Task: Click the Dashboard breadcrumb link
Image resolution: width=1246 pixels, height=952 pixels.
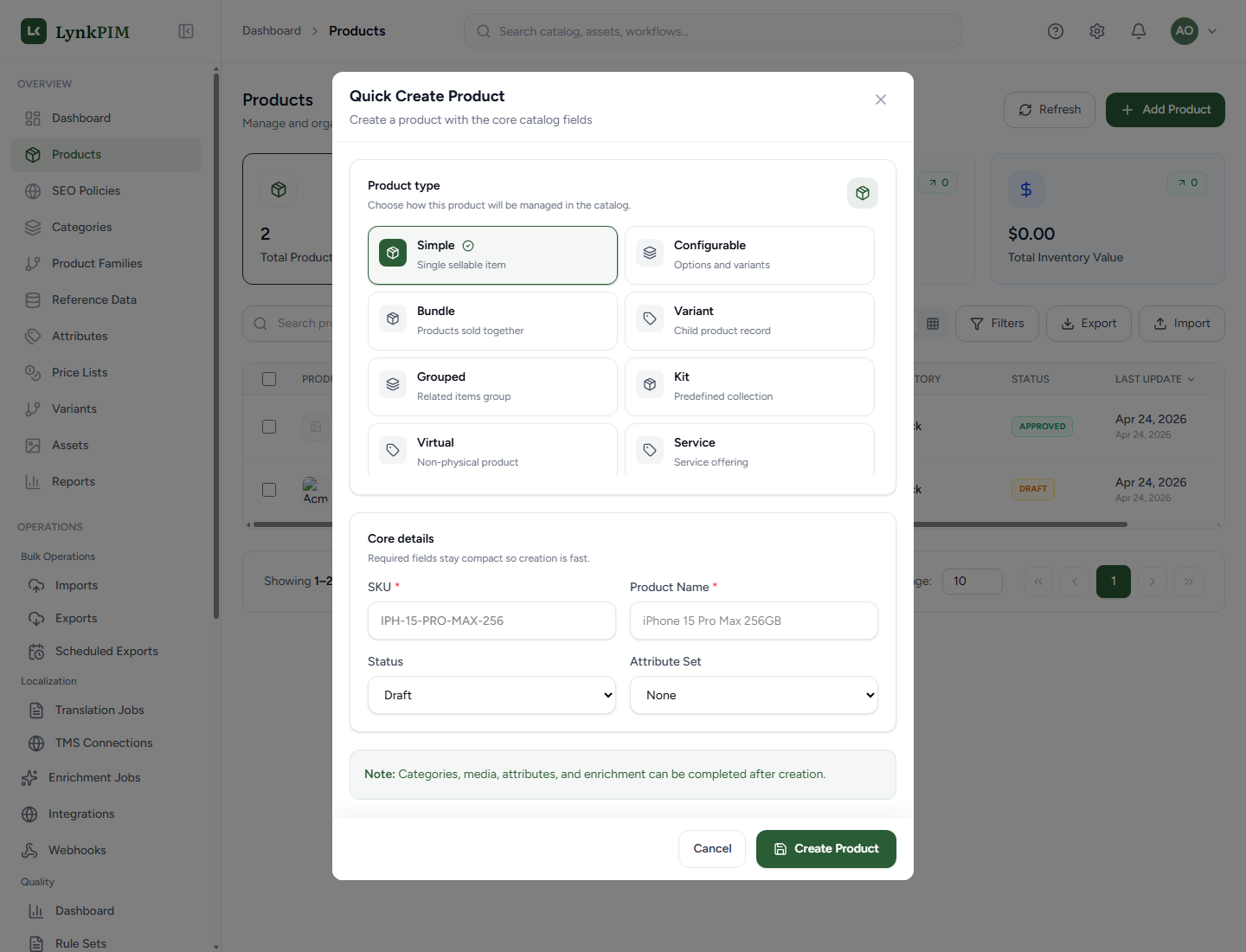Action: click(272, 31)
